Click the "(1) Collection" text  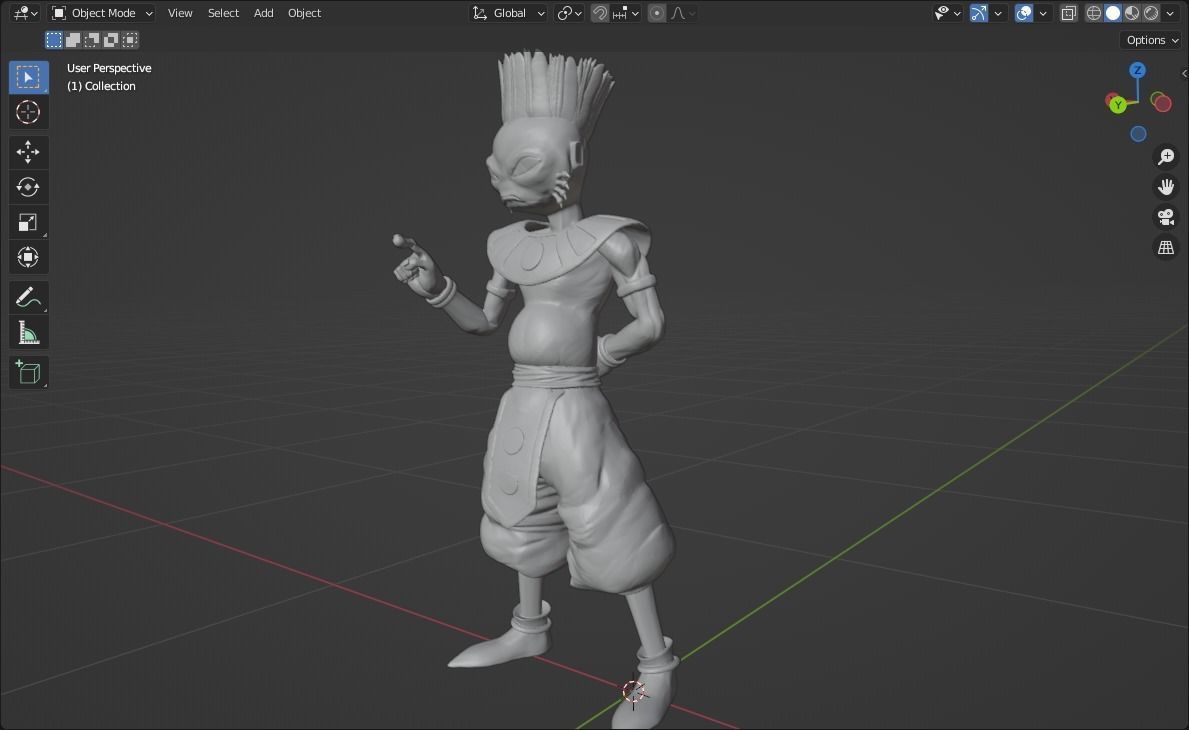[101, 86]
